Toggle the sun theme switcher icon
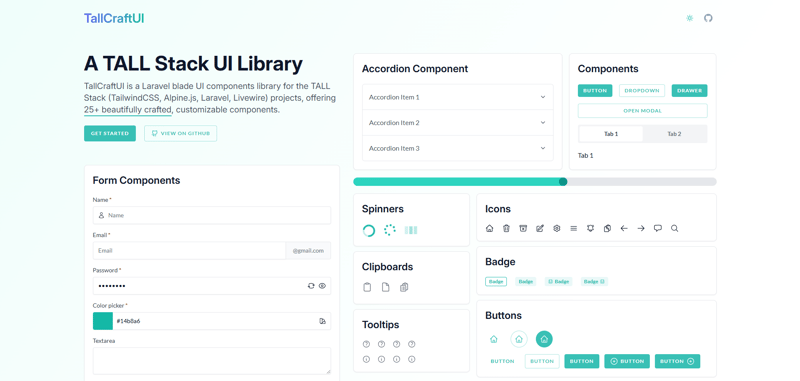Image resolution: width=800 pixels, height=381 pixels. [x=689, y=18]
